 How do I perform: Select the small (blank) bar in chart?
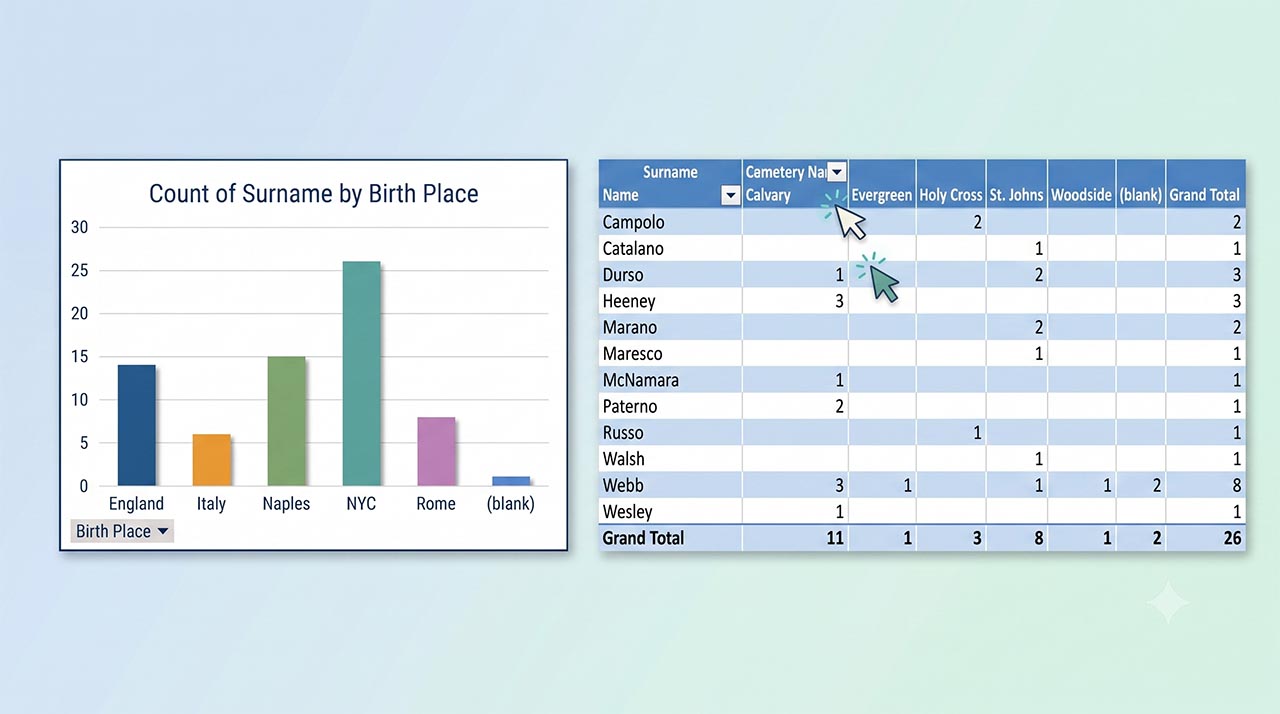click(x=511, y=481)
